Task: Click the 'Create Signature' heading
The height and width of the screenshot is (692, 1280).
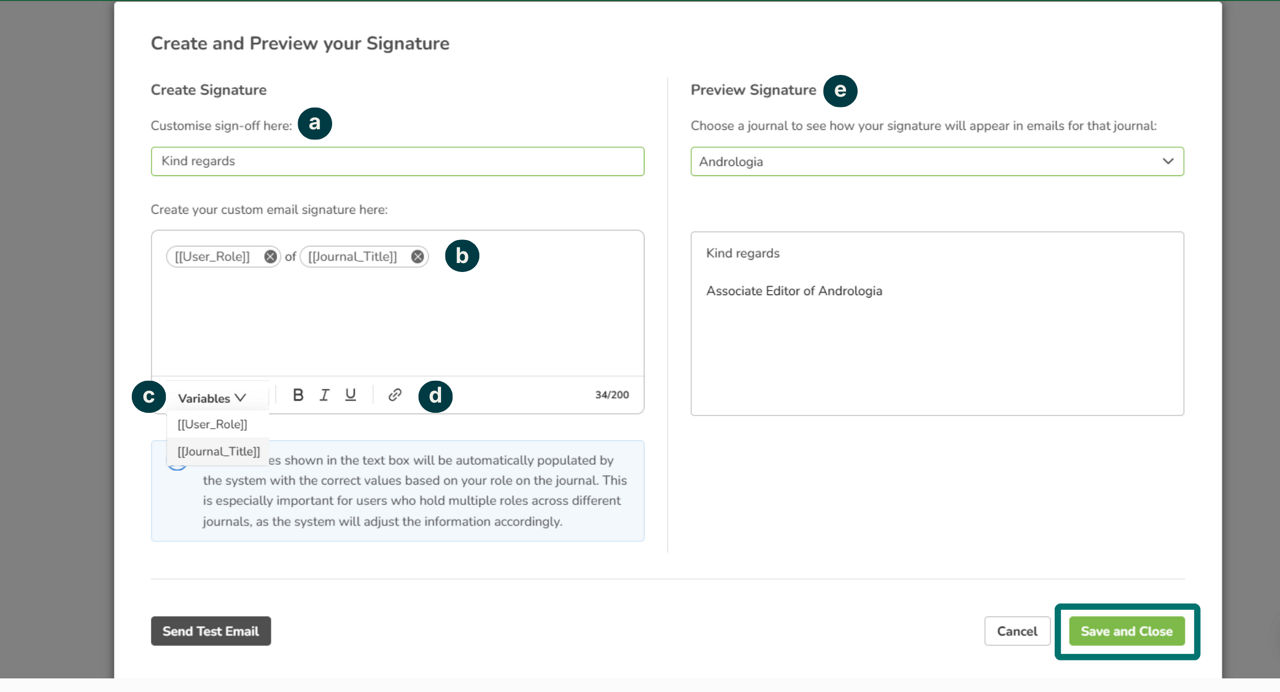Action: (209, 90)
